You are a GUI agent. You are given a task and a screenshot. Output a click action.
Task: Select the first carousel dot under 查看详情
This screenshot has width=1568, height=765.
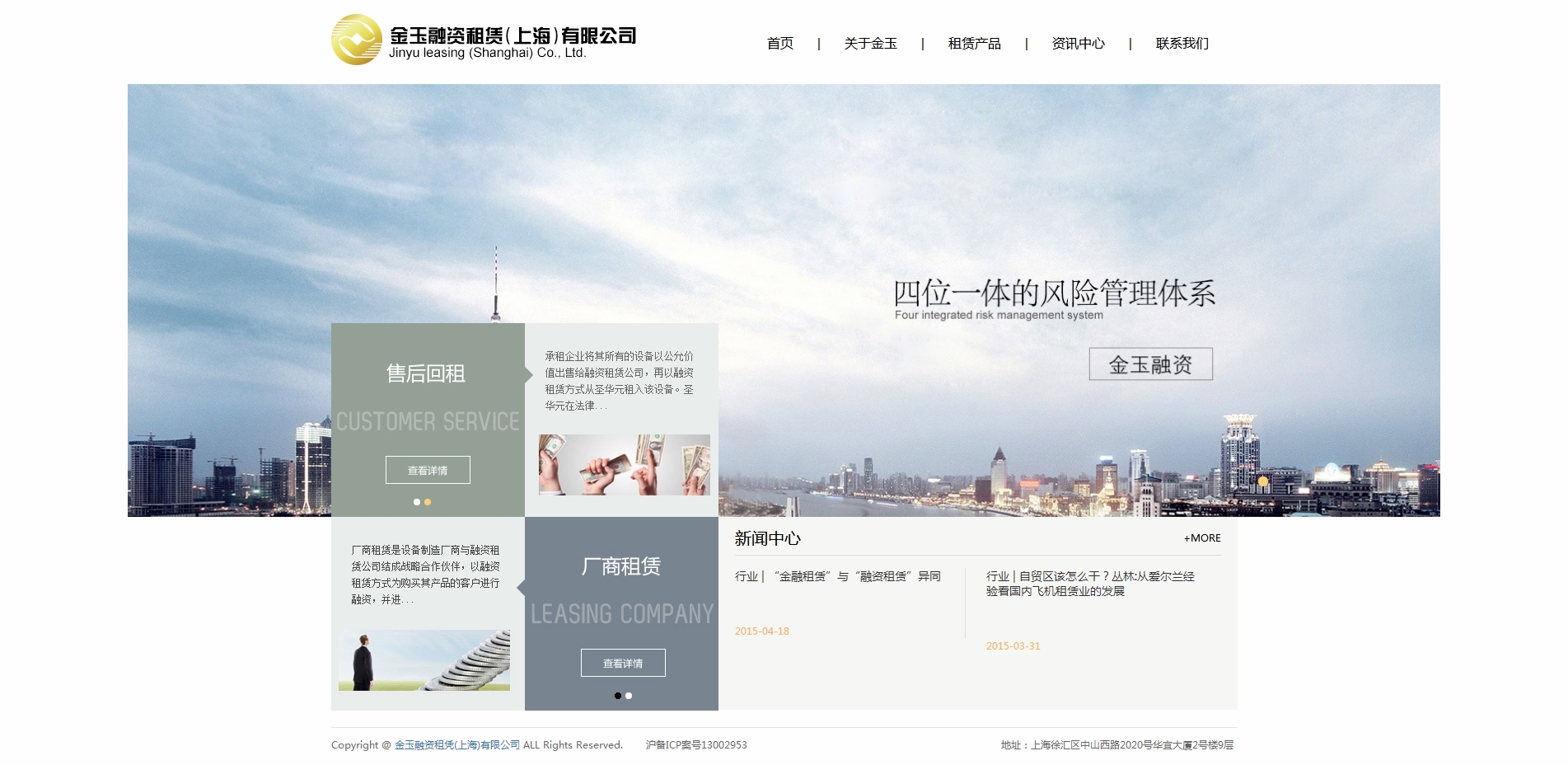click(416, 500)
